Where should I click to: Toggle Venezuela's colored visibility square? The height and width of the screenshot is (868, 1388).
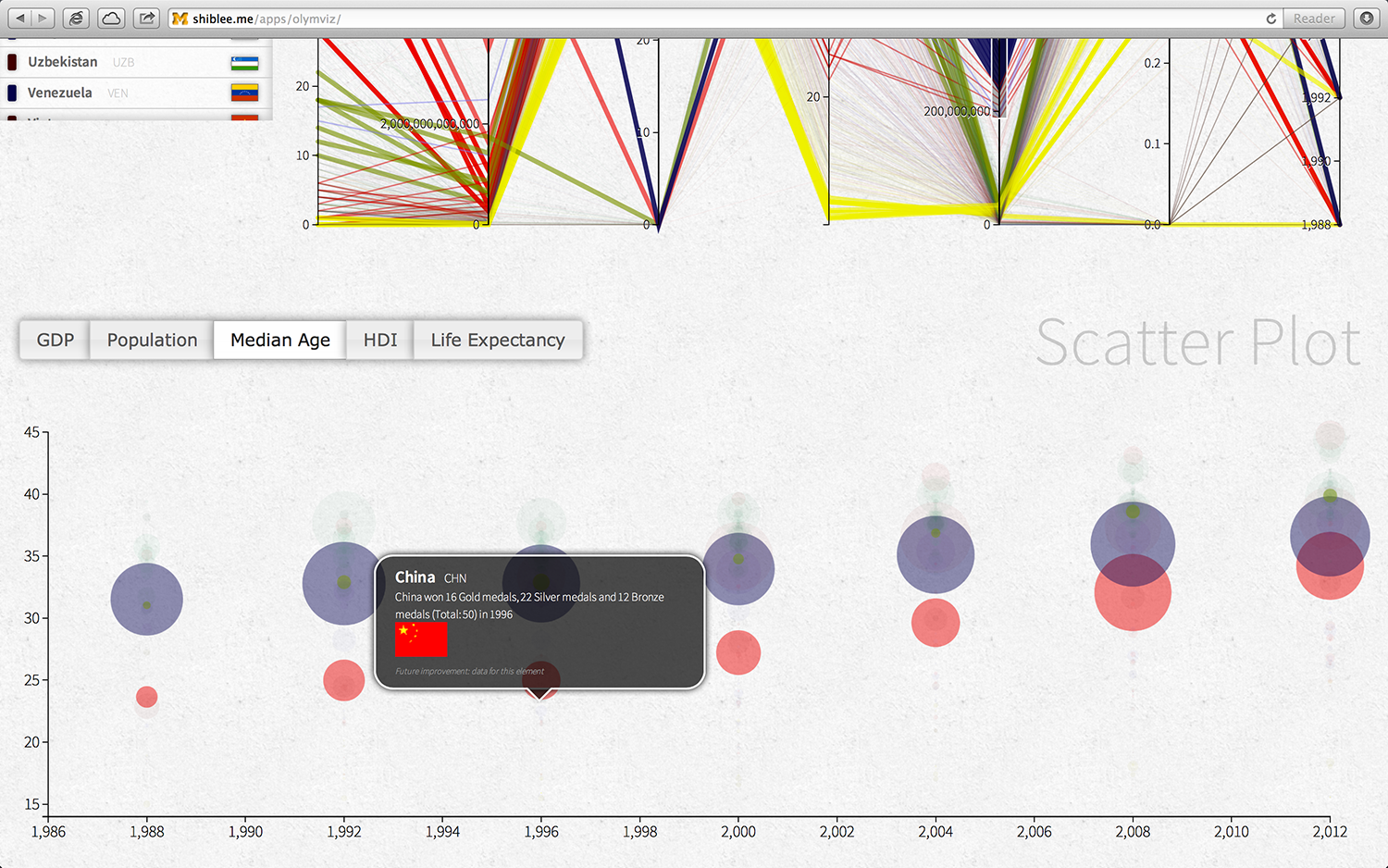(11, 93)
